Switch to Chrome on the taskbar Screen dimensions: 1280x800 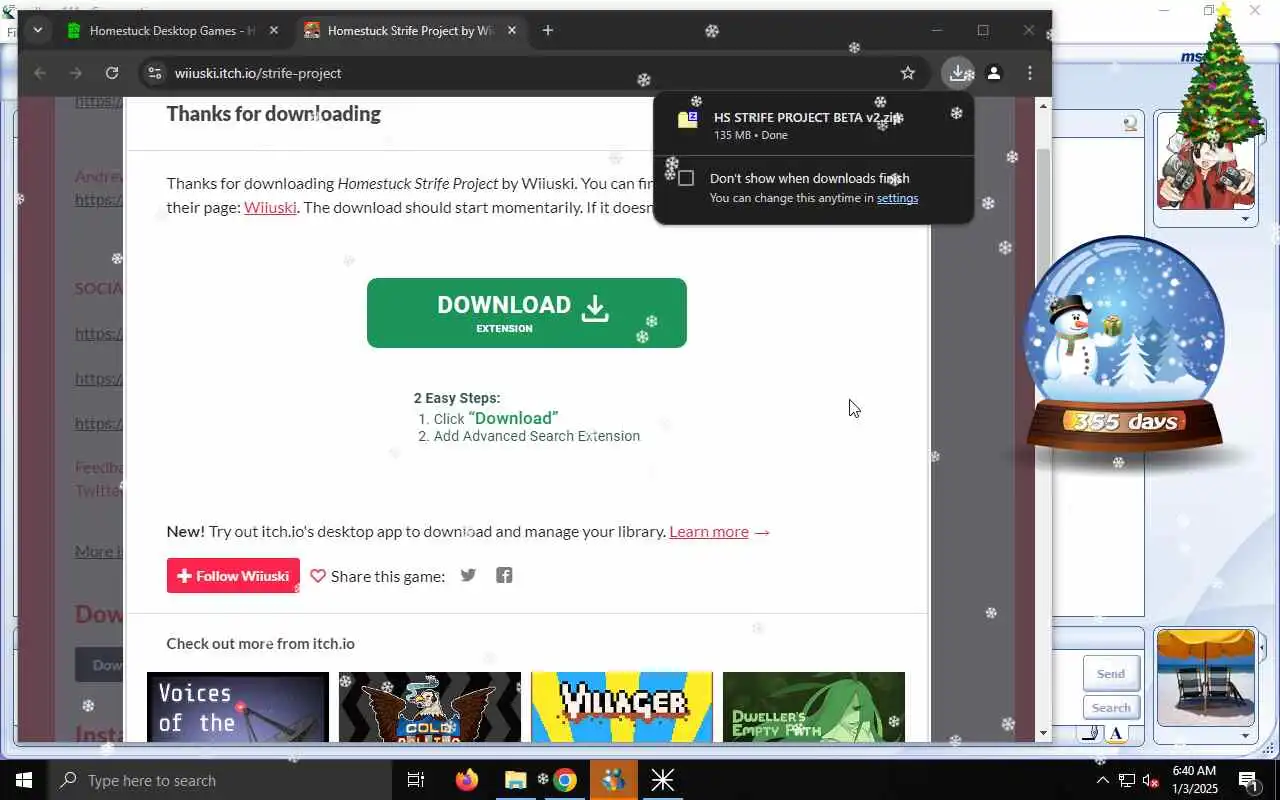(x=565, y=780)
